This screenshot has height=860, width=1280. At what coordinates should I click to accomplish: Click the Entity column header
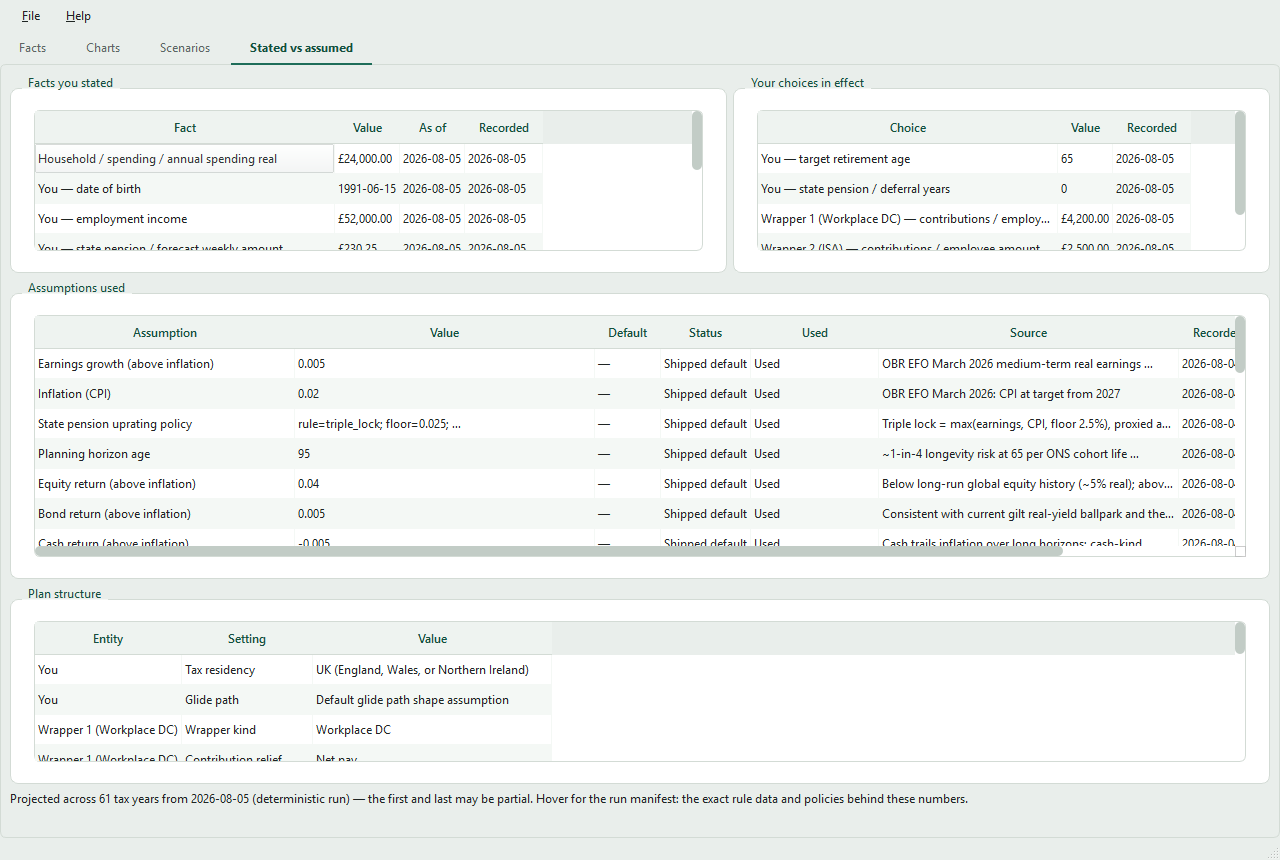[x=108, y=639]
